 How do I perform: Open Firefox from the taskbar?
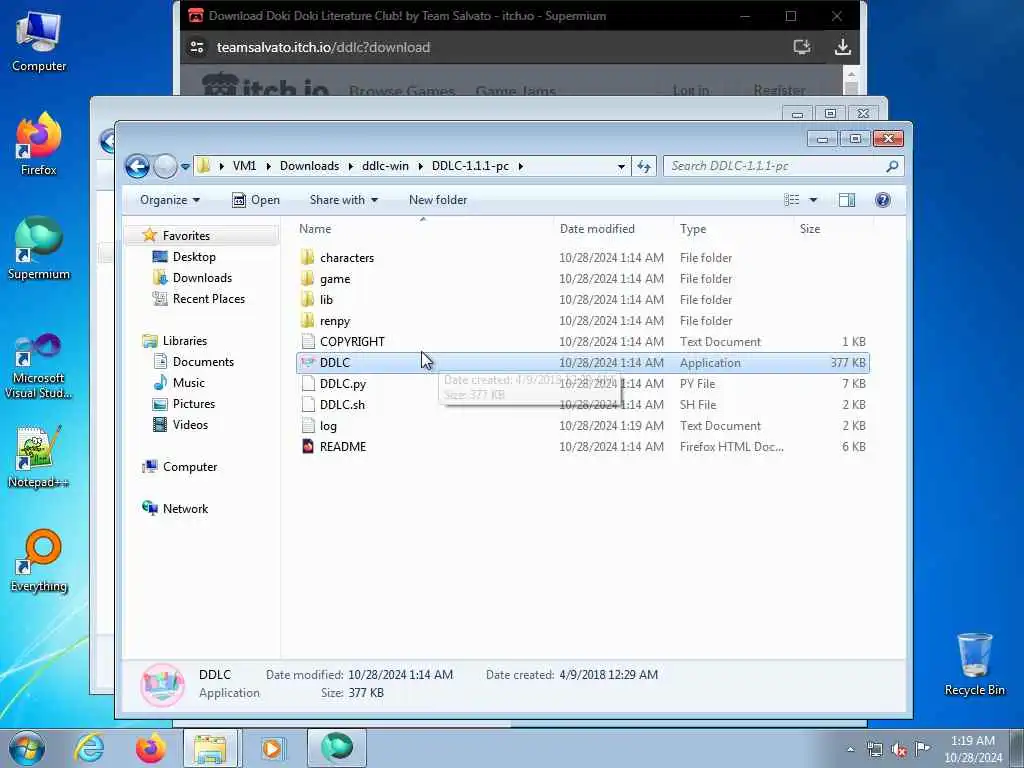[x=150, y=748]
